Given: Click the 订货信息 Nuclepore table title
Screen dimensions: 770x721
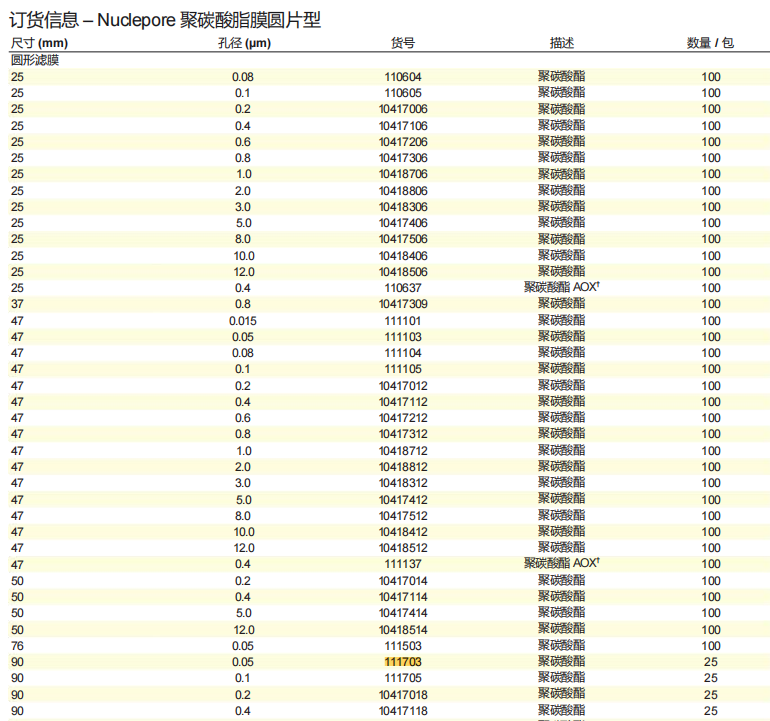Looking at the screenshot, I should [166, 19].
